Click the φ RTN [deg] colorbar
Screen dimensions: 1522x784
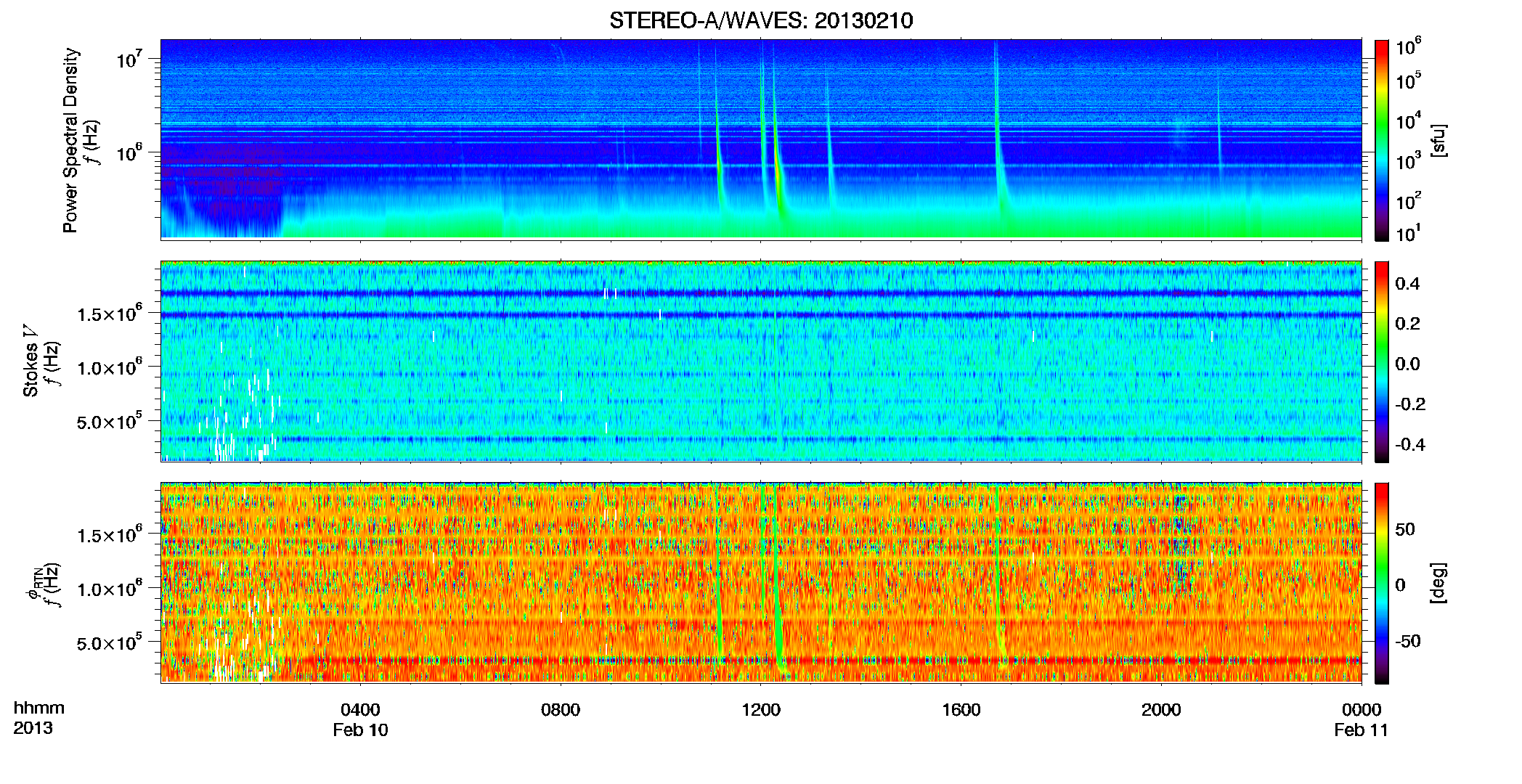click(1381, 583)
